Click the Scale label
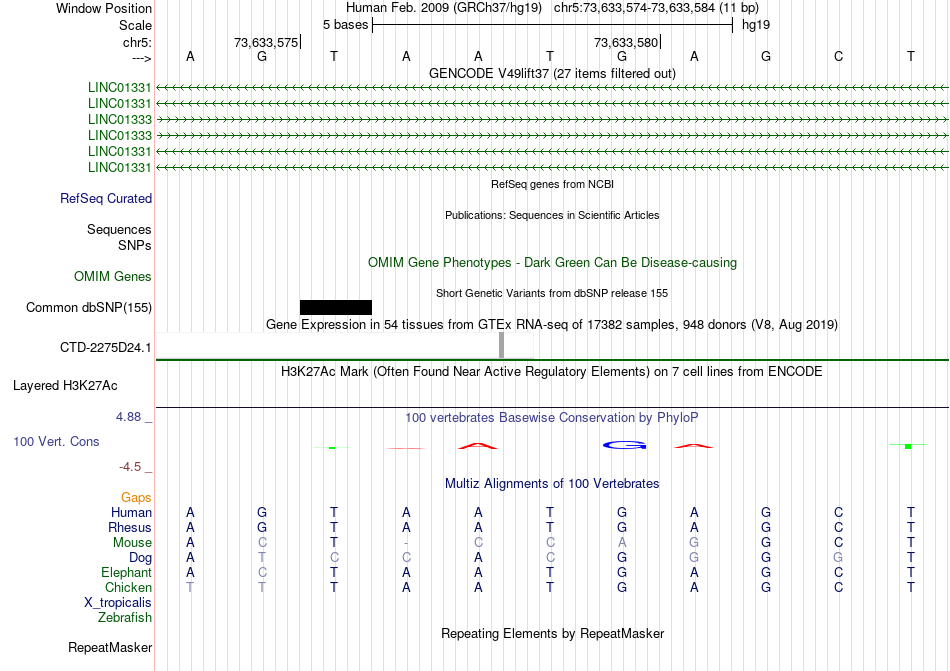The height and width of the screenshot is (671, 950). click(135, 25)
